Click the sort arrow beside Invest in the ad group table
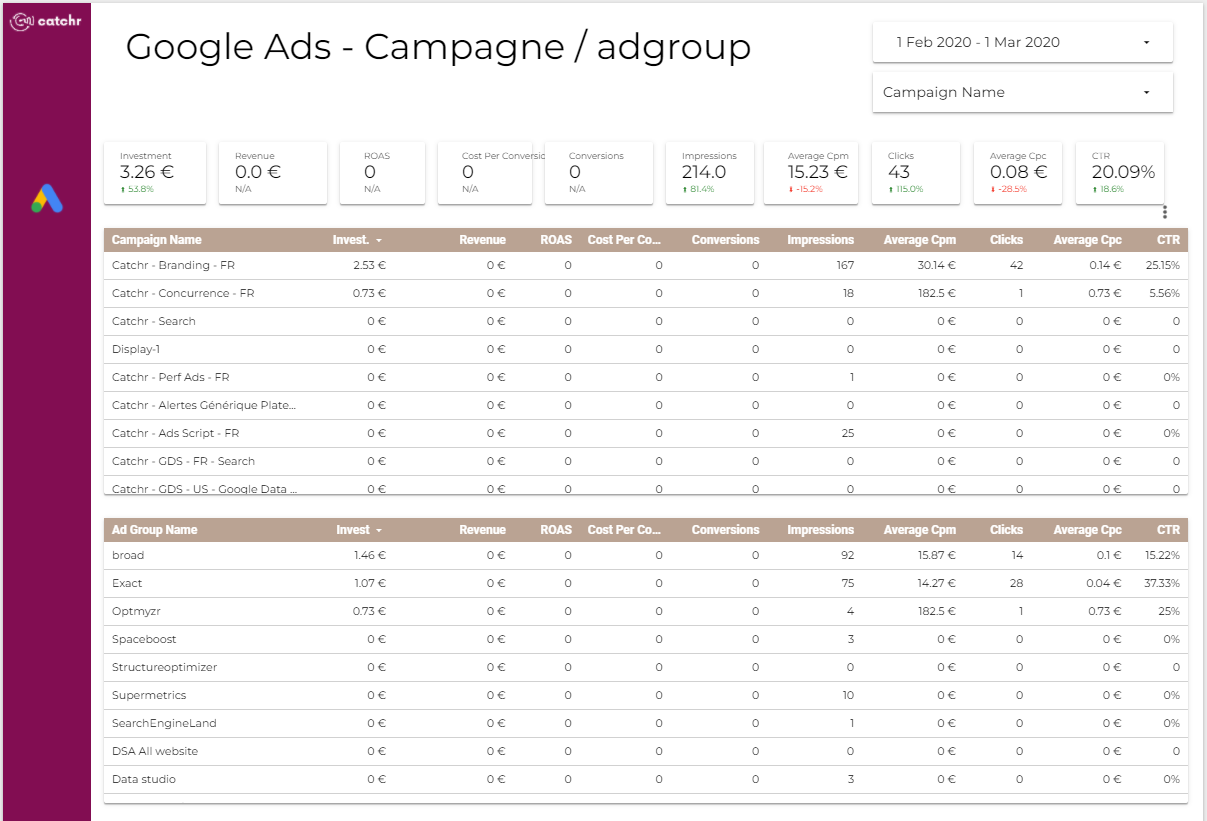 click(x=379, y=531)
